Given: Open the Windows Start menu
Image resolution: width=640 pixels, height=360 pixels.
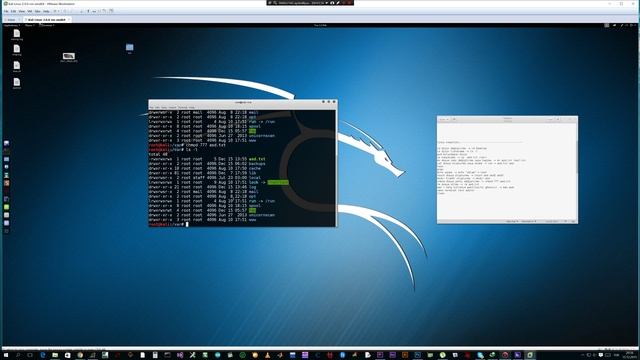Looking at the screenshot, I should 6,355.
